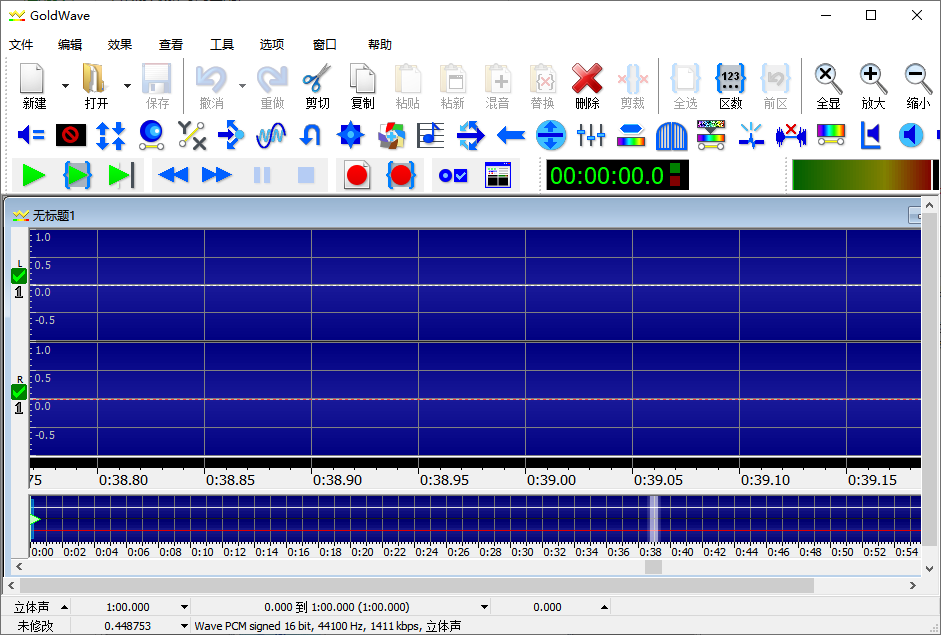Click the Delete (删除) red X icon
The image size is (941, 635).
(587, 86)
